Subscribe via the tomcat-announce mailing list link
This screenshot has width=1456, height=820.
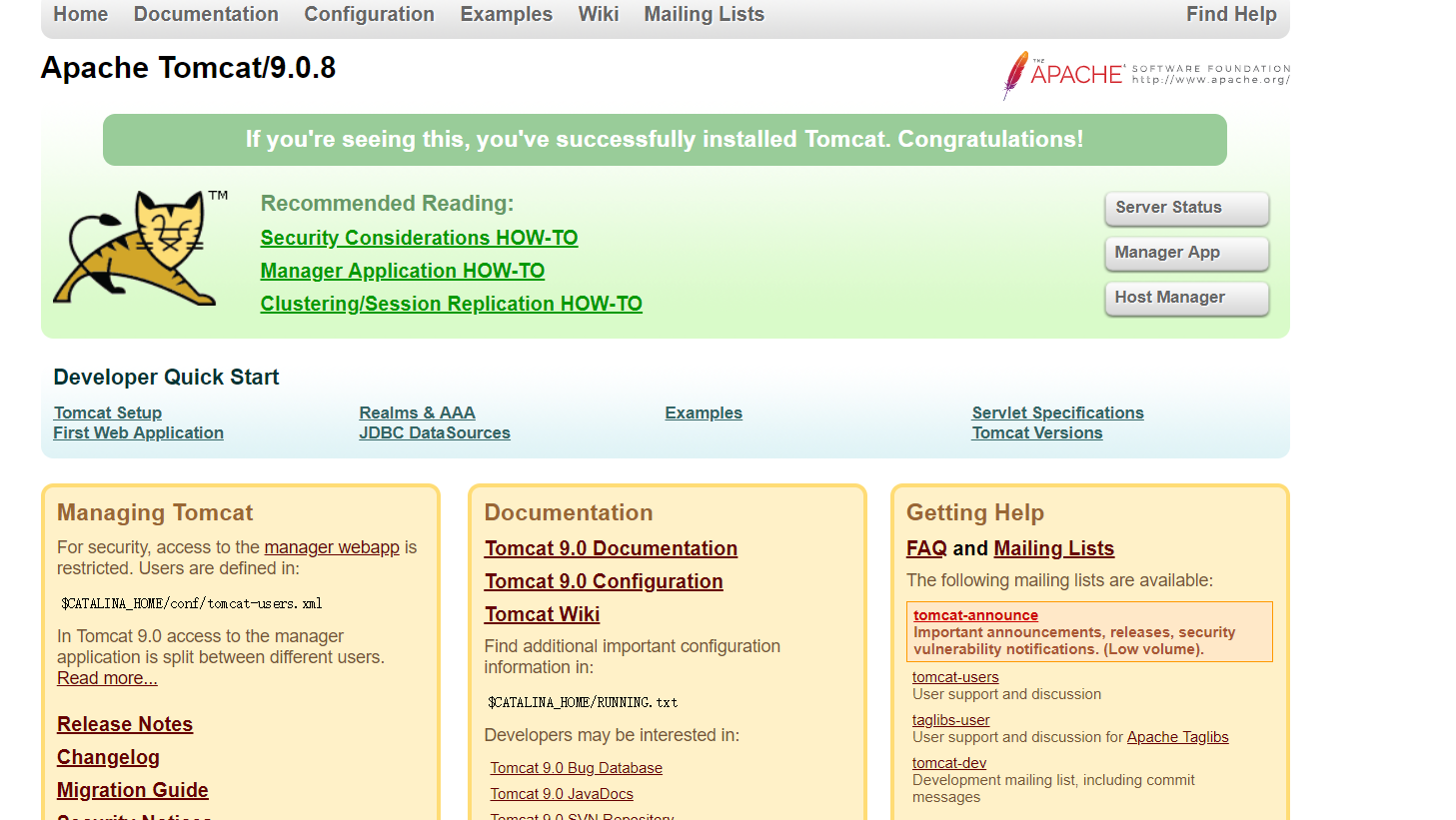click(x=975, y=614)
